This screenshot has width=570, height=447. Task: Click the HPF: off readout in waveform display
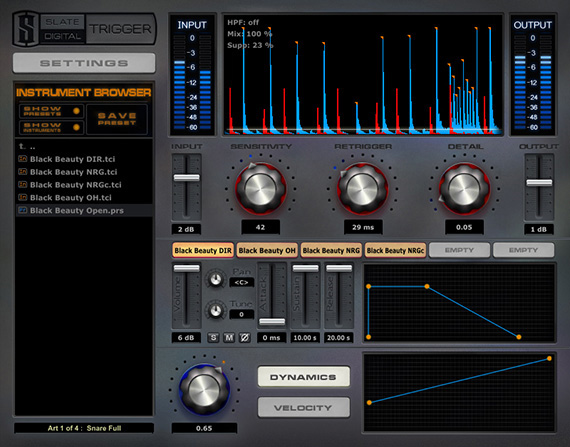pos(243,22)
